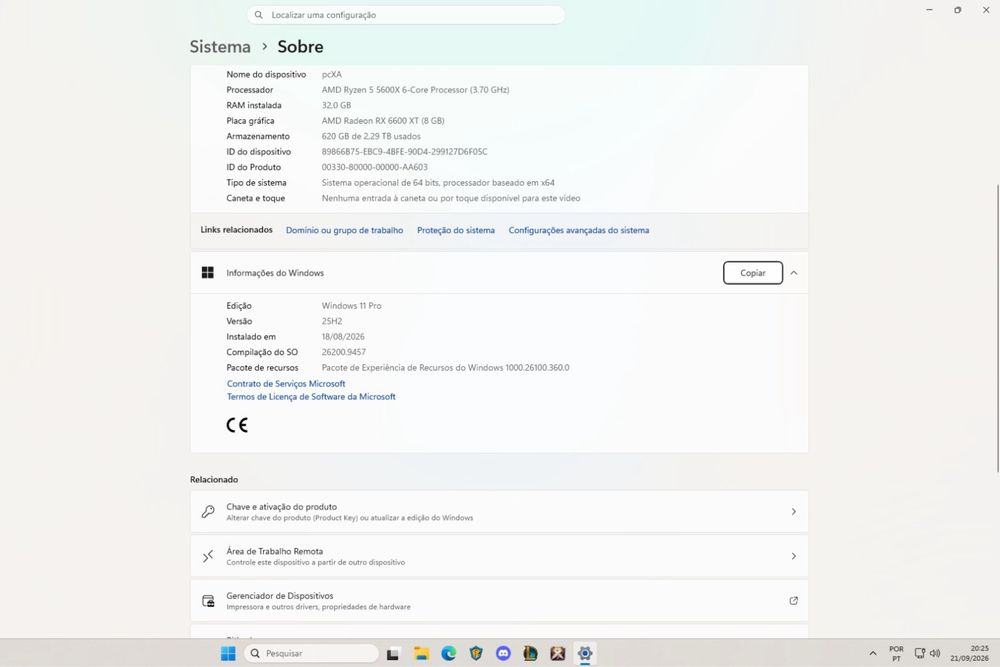Copy the Windows information with Copiar
This screenshot has height=667, width=1000.
tap(753, 273)
